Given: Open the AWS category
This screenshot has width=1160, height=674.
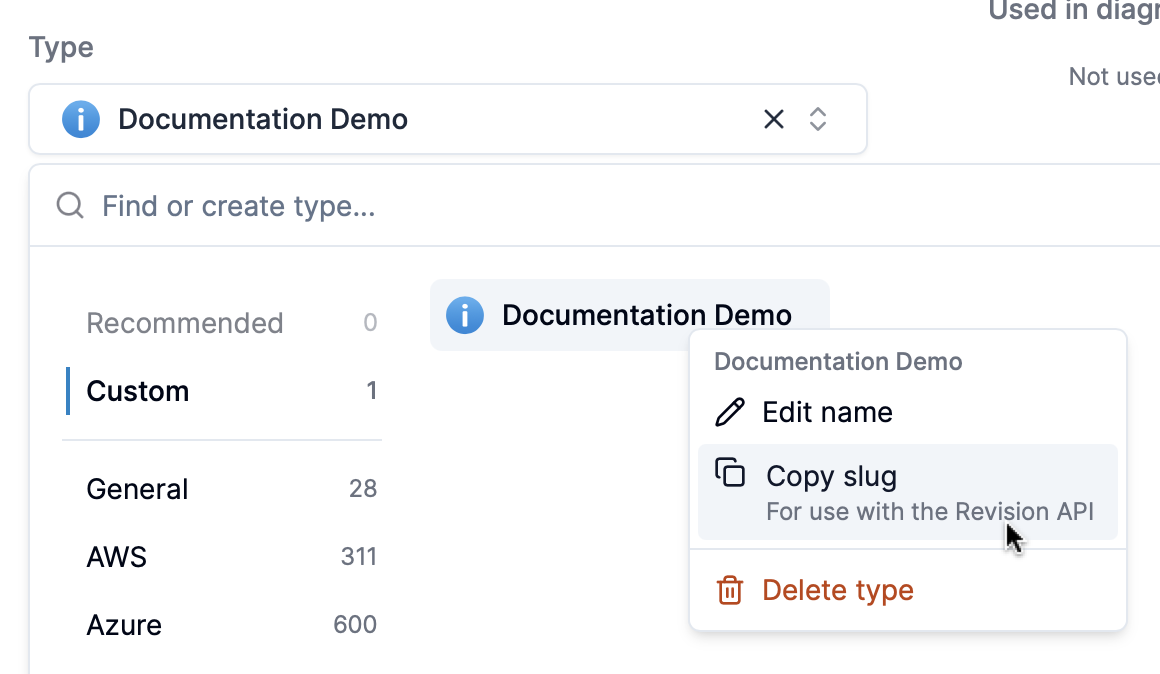Looking at the screenshot, I should pyautogui.click(x=116, y=557).
